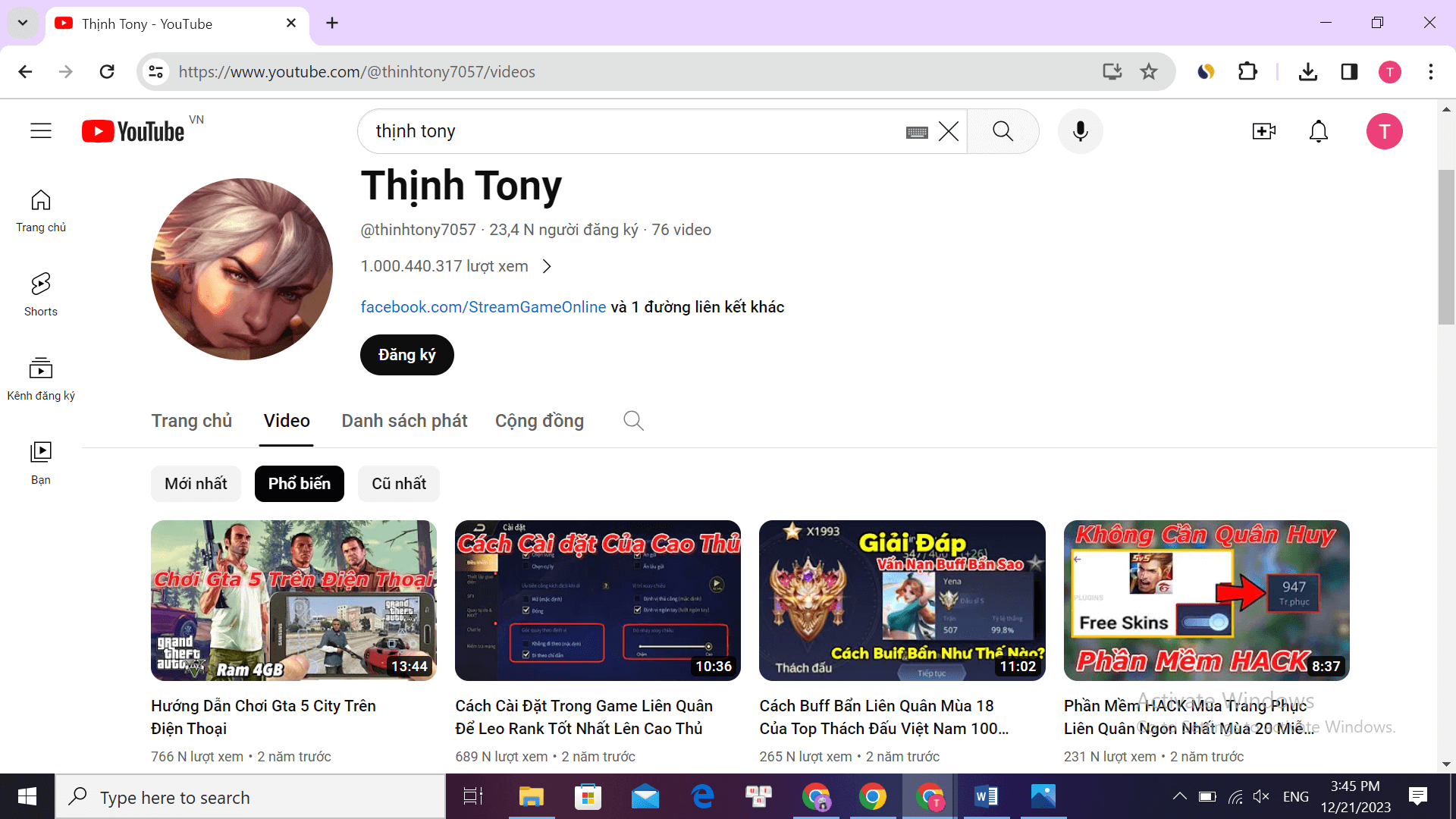Click the browser forward arrow
Viewport: 1456px width, 819px height.
(x=66, y=71)
